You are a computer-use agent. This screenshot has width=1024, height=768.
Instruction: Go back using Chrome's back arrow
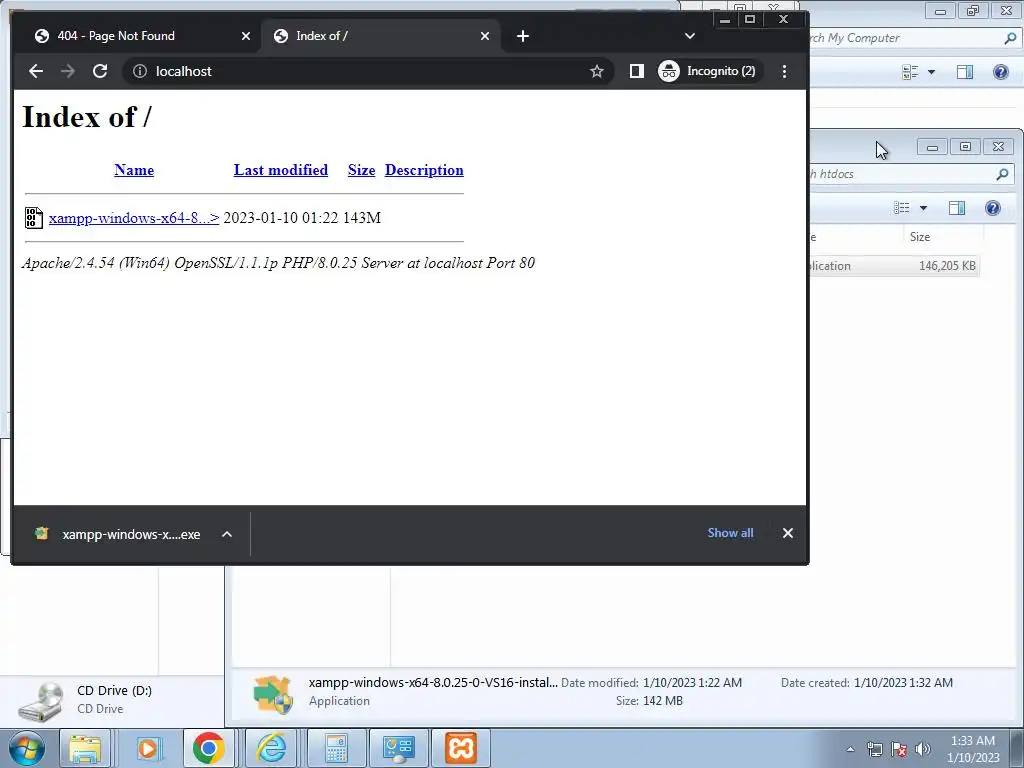click(36, 71)
